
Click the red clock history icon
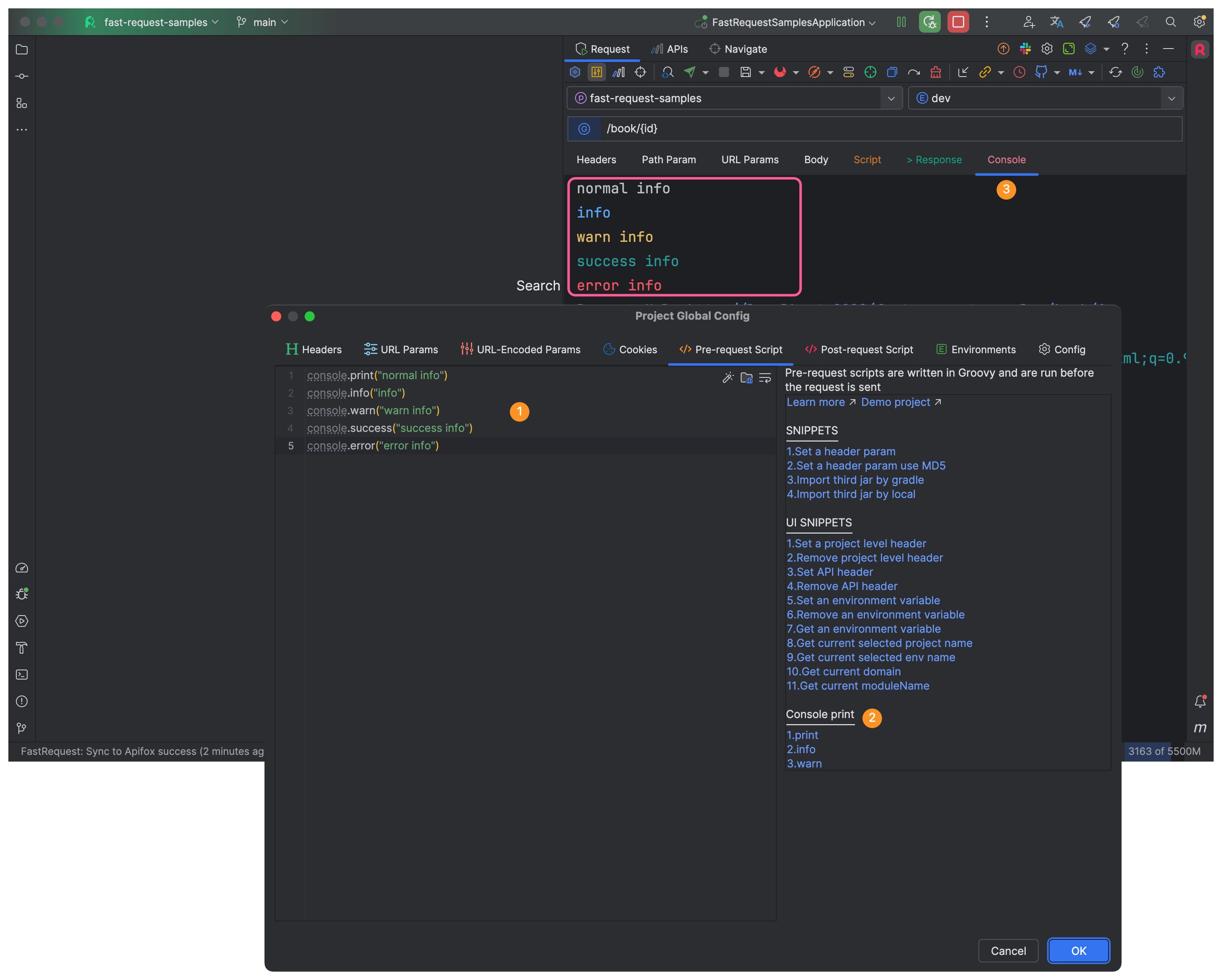(1019, 72)
